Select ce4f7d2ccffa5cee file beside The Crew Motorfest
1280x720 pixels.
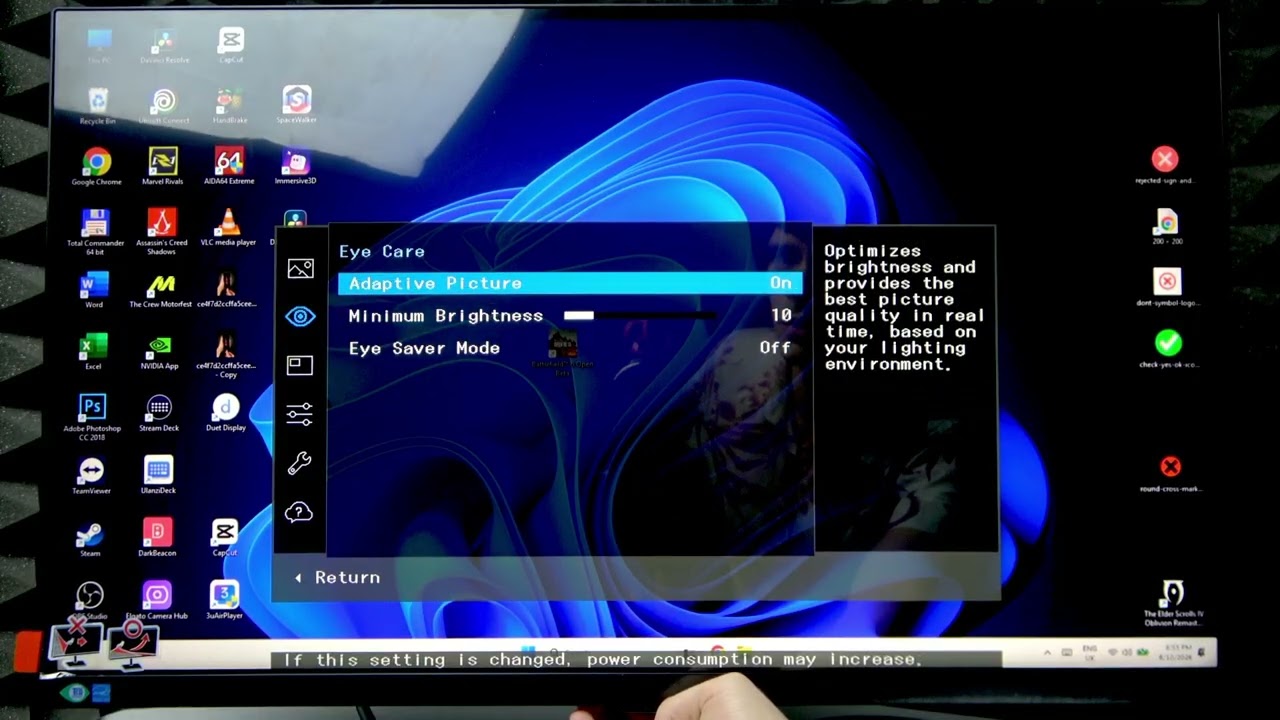226,291
